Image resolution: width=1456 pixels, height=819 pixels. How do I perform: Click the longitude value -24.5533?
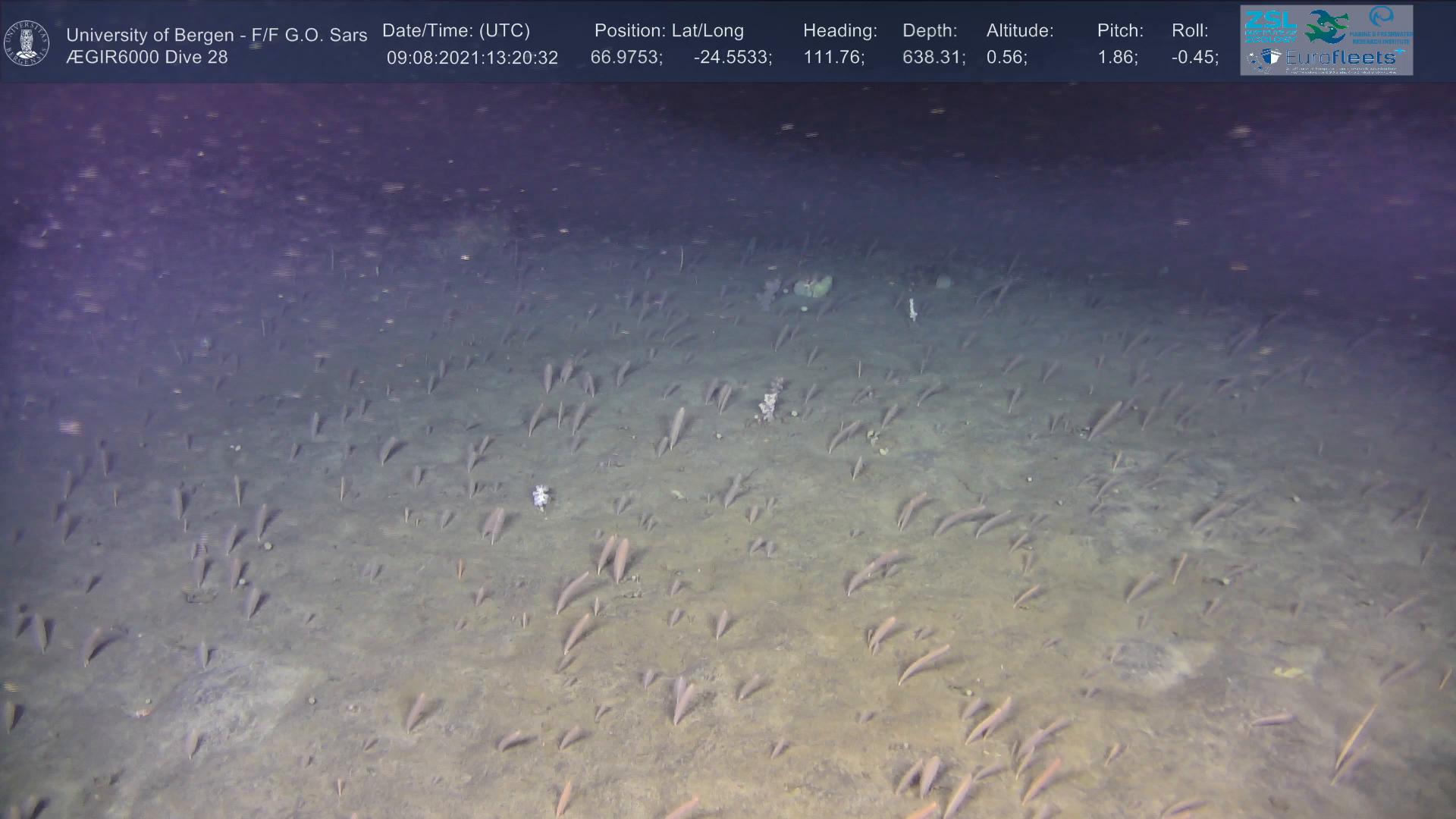732,58
